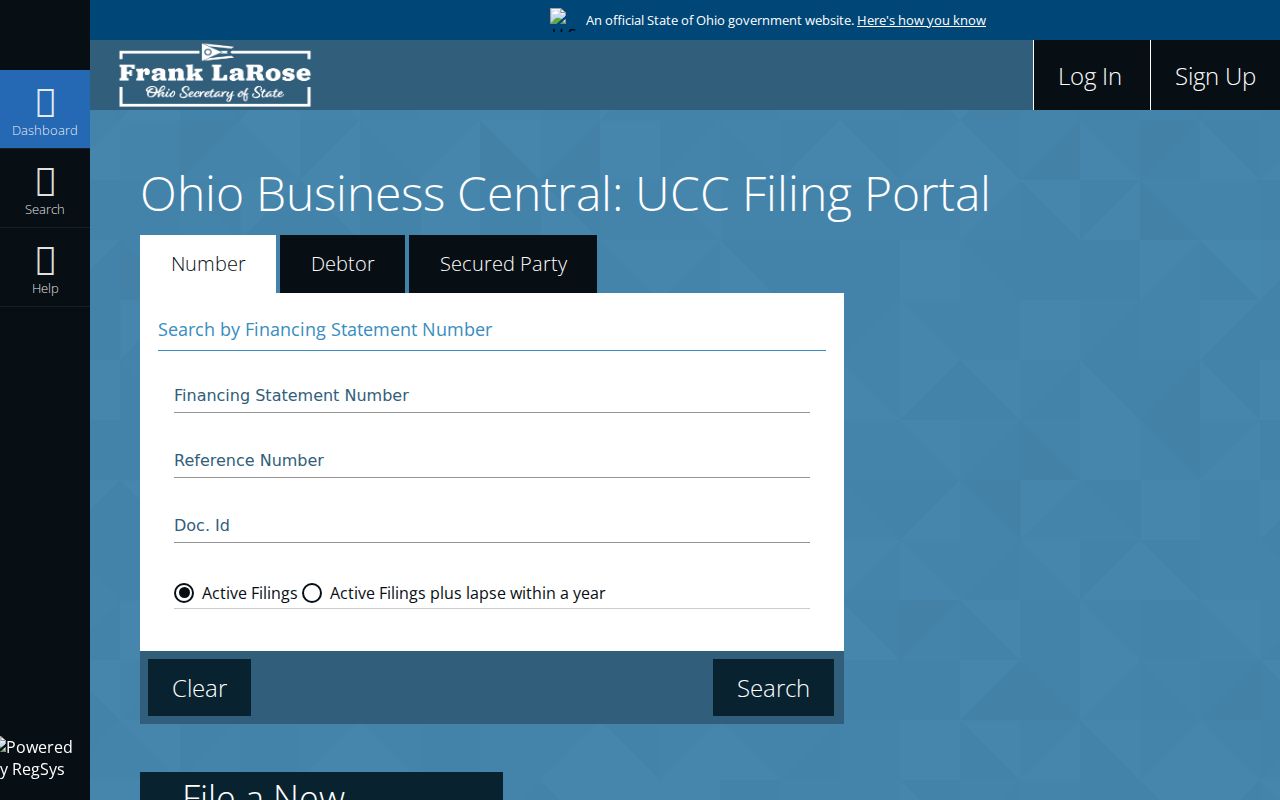Focus the Financing Statement Number field

point(492,395)
